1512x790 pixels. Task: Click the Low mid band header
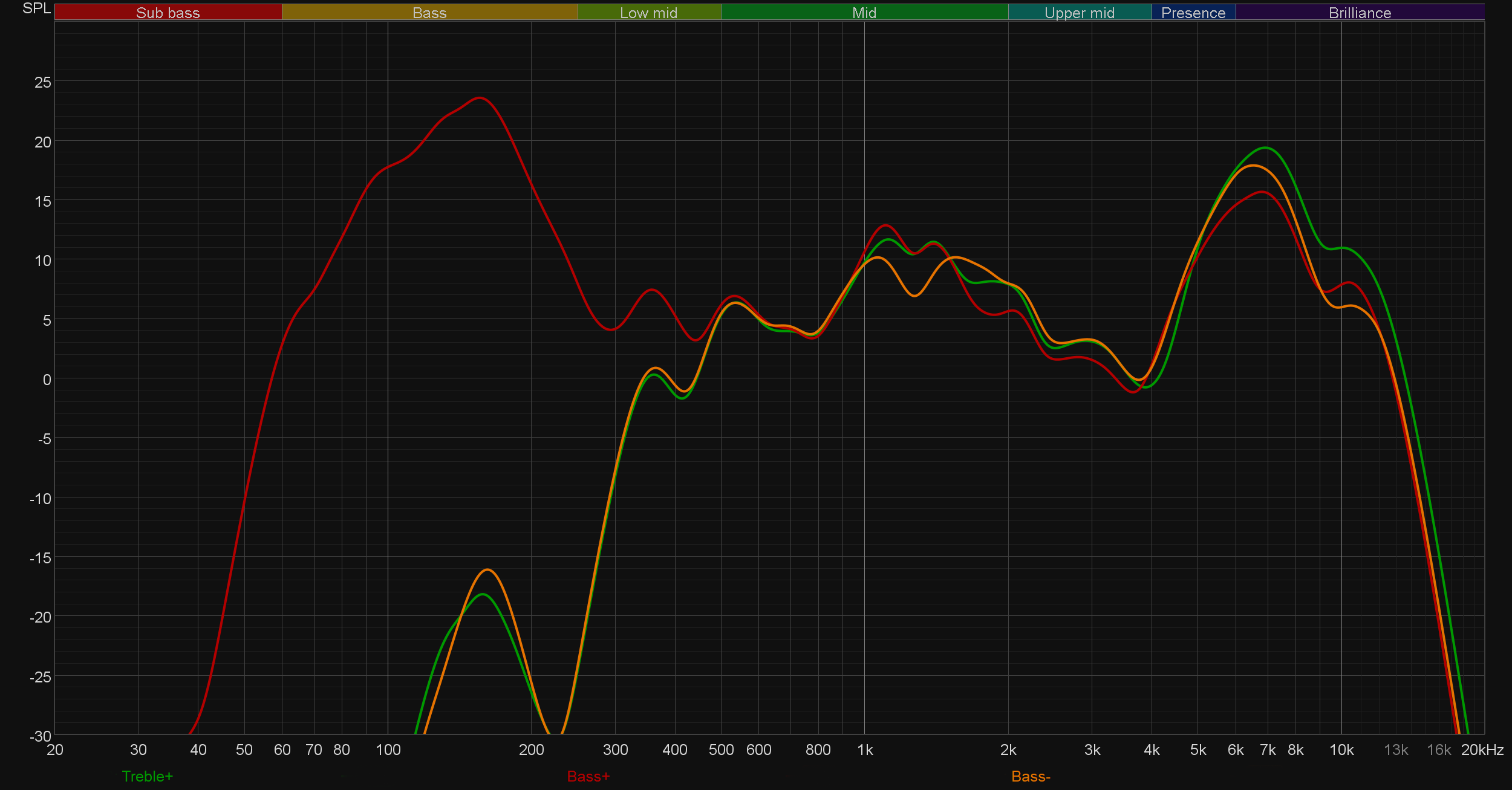[649, 12]
